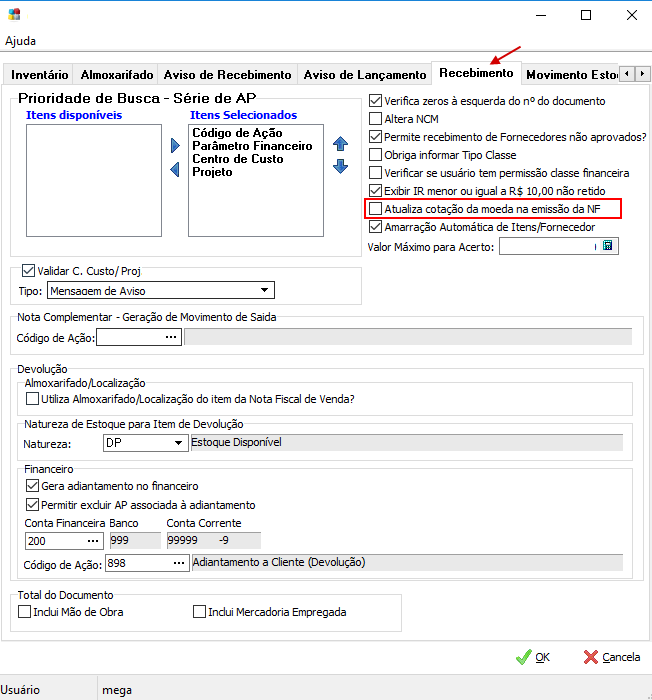This screenshot has width=652, height=700.
Task: Select the Recebimento tab
Action: point(476,73)
